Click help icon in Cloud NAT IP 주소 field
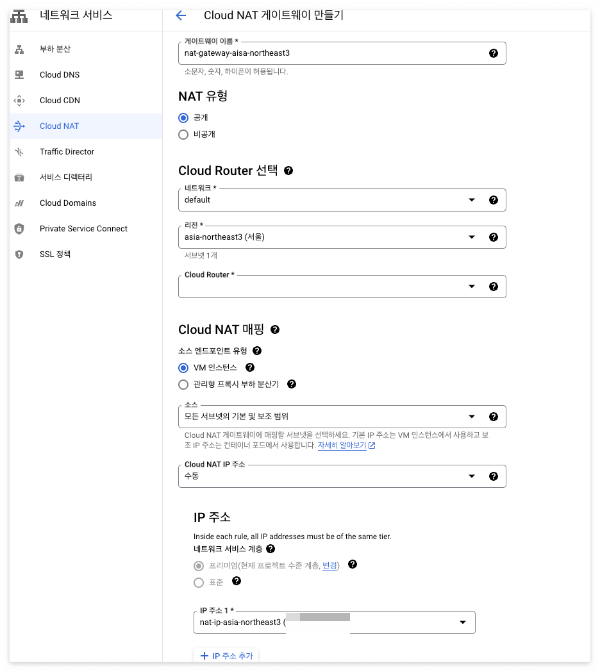 pyautogui.click(x=493, y=476)
